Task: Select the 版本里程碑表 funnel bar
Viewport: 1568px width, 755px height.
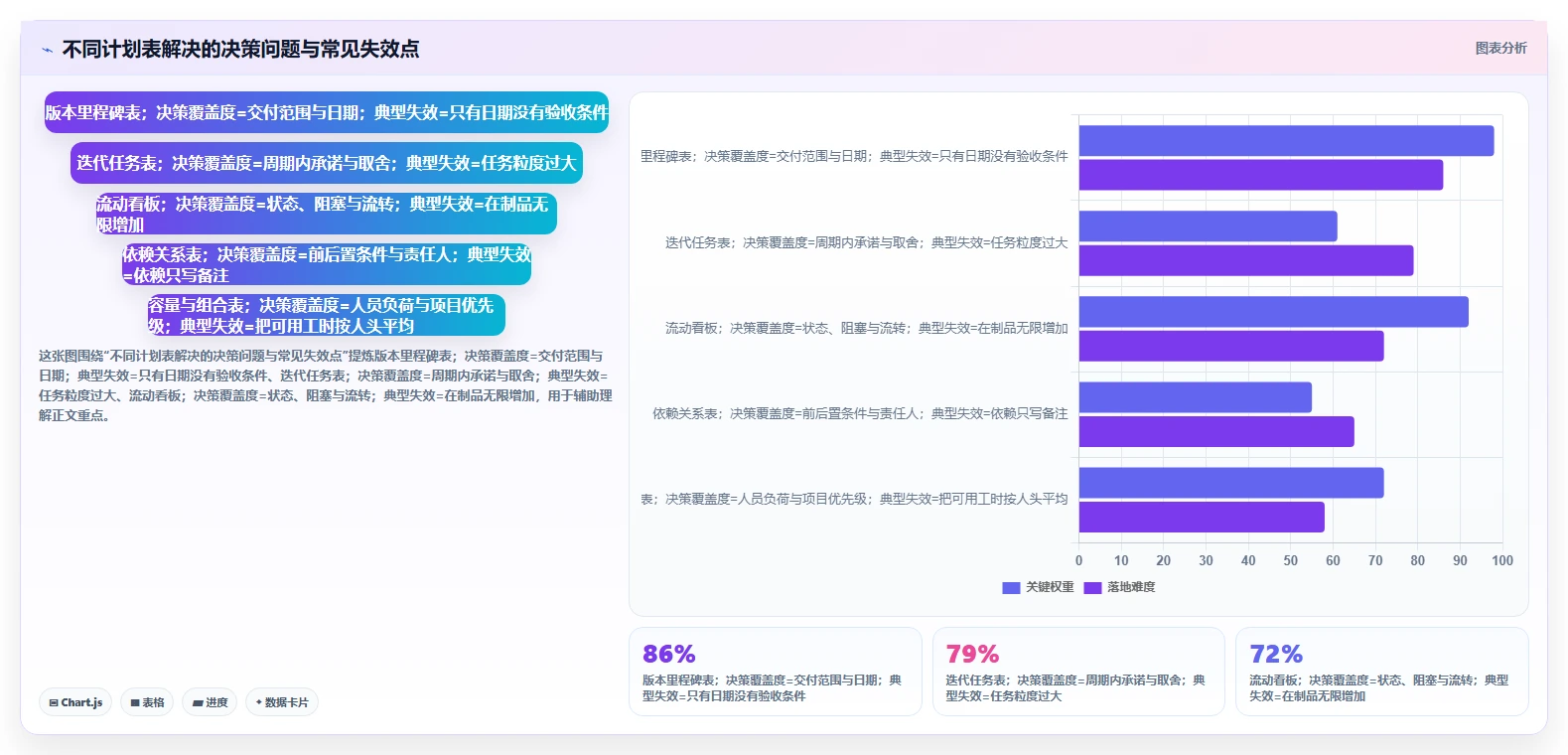Action: pyautogui.click(x=327, y=112)
